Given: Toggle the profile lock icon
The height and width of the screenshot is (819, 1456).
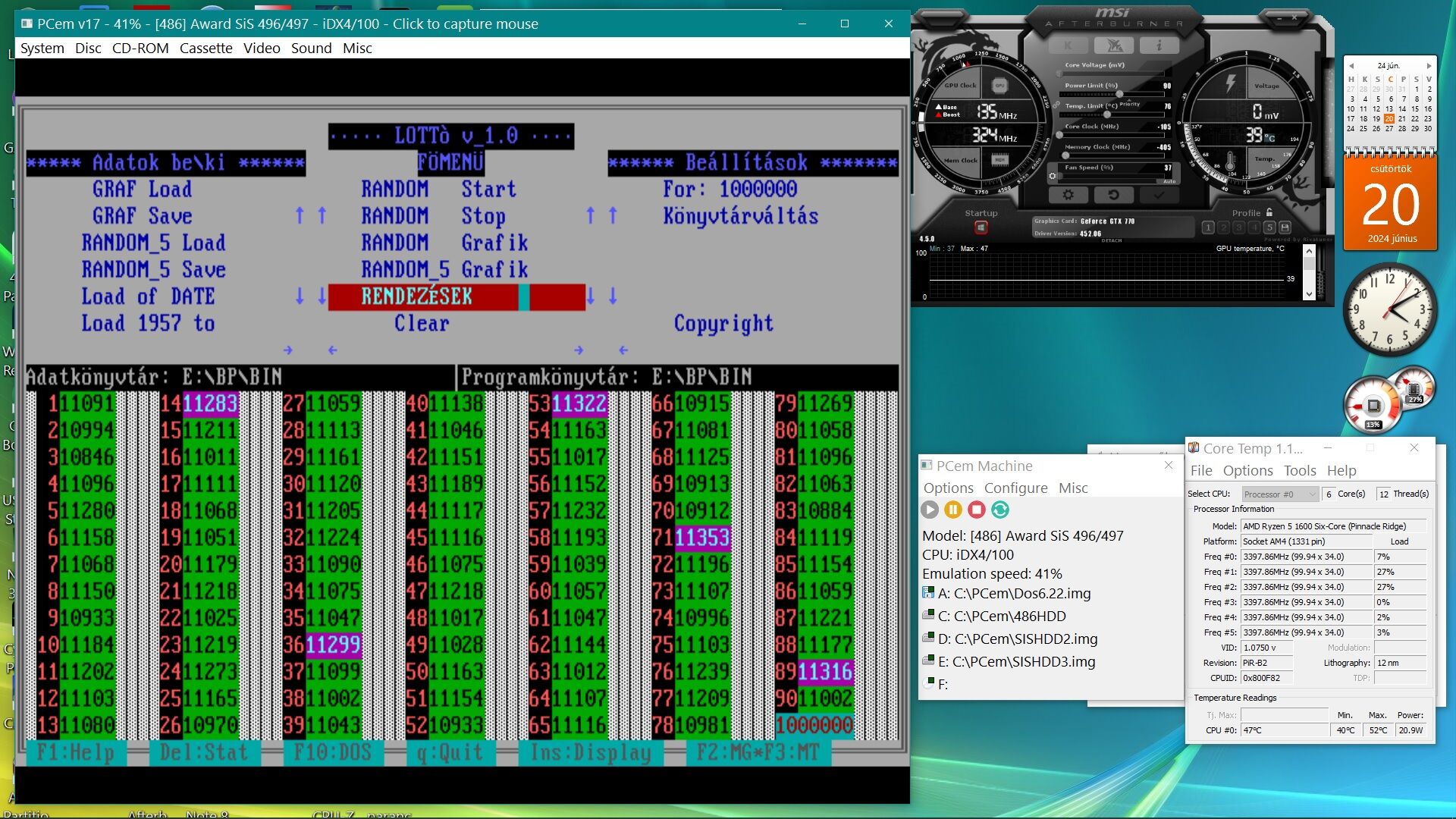Looking at the screenshot, I should click(x=1269, y=212).
